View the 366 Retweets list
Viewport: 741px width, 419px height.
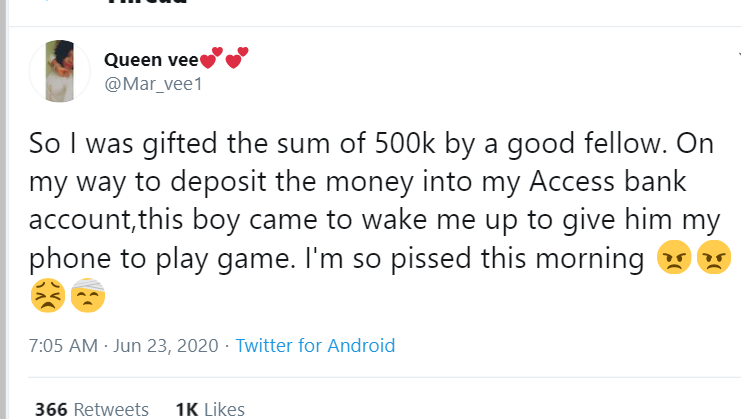coord(91,409)
